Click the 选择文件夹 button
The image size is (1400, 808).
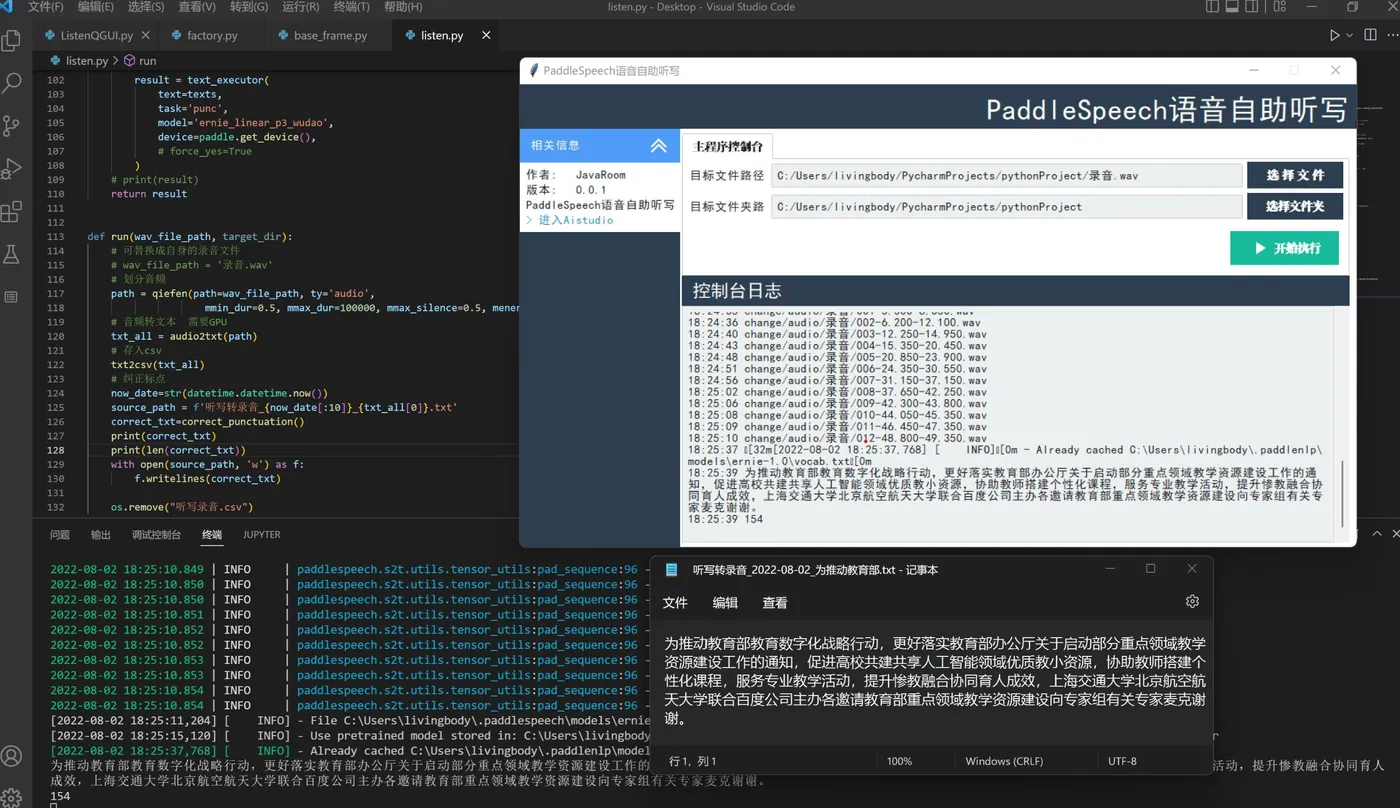(x=1295, y=207)
